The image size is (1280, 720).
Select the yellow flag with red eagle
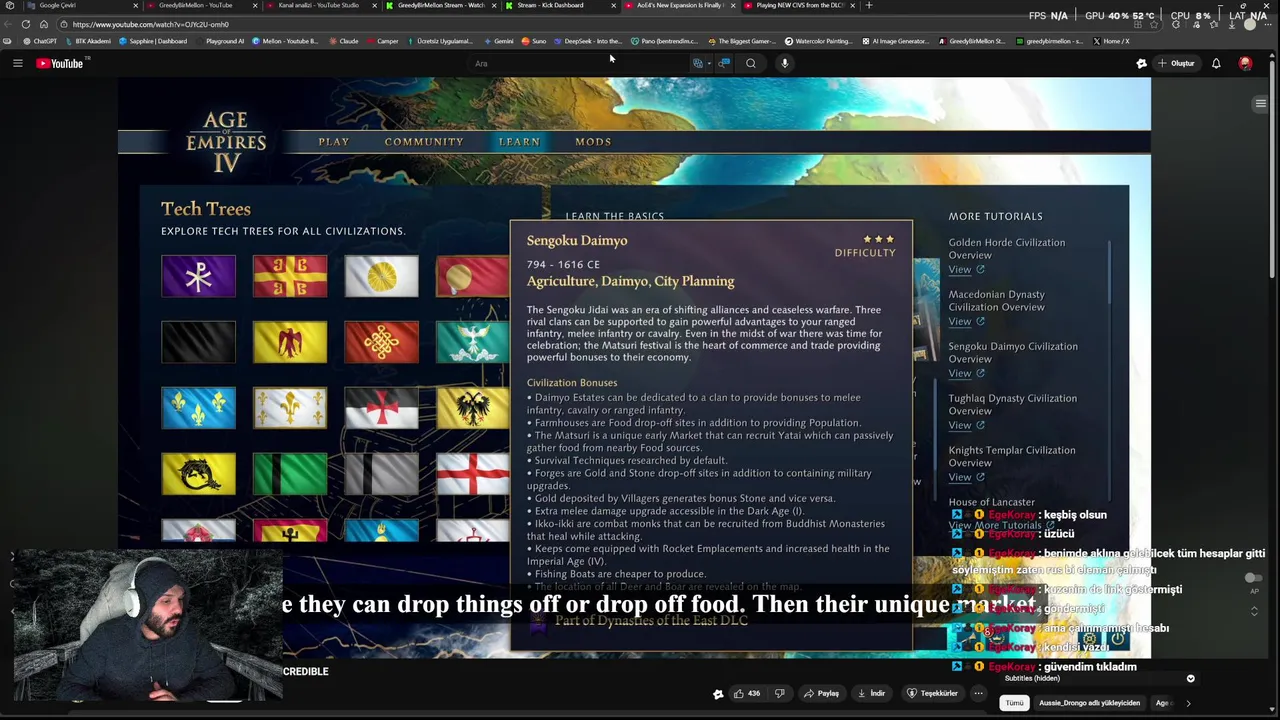click(290, 342)
